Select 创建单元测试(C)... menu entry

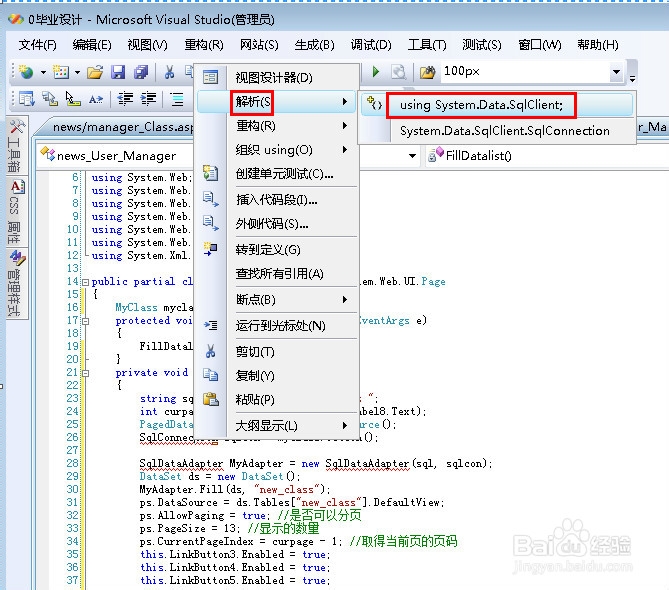(x=276, y=174)
